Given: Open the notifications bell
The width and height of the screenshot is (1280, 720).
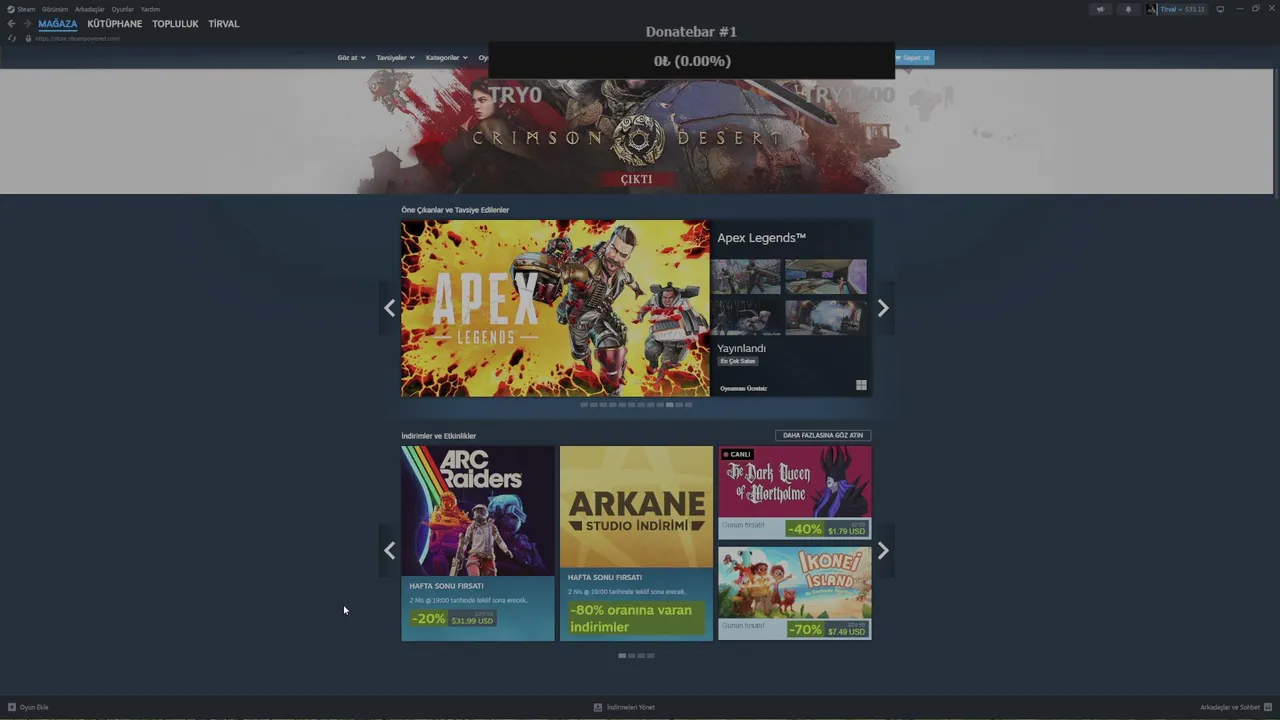Looking at the screenshot, I should (x=1128, y=9).
